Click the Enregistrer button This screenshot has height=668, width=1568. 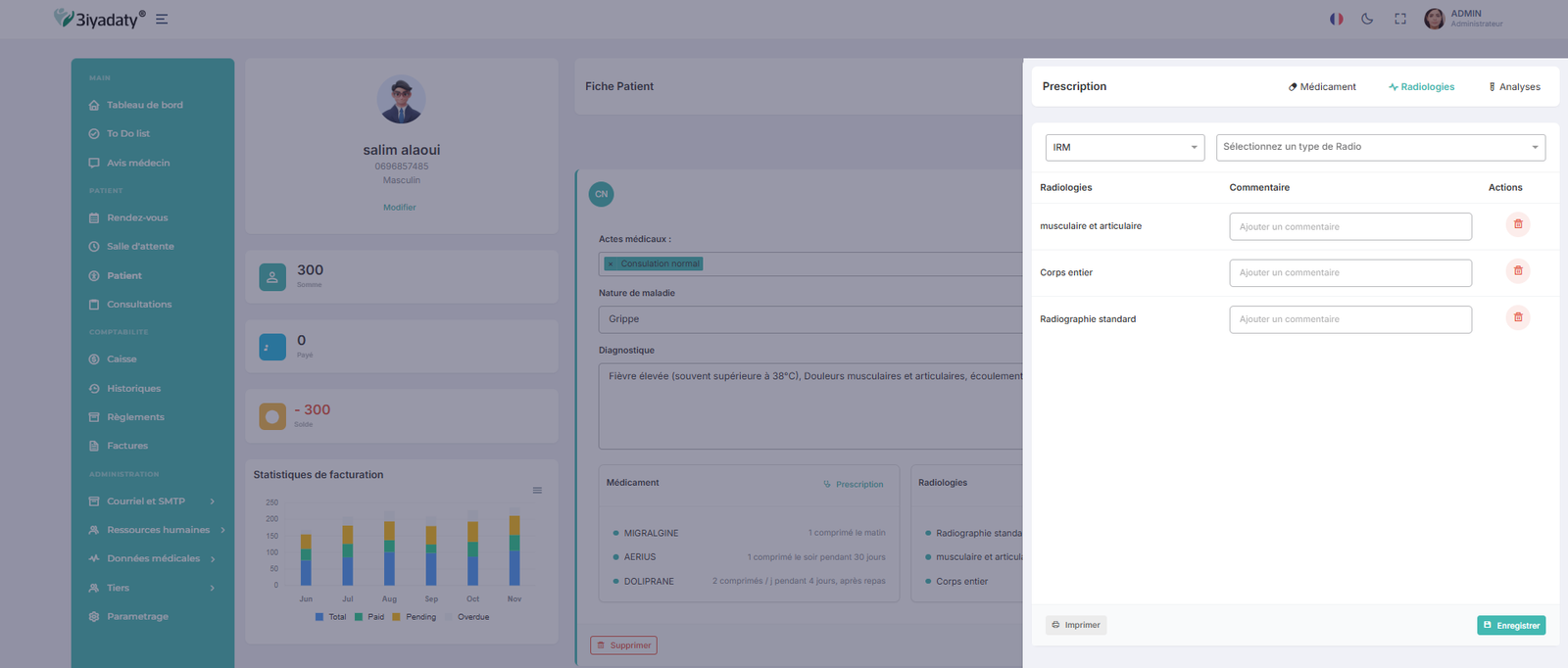(x=1511, y=625)
